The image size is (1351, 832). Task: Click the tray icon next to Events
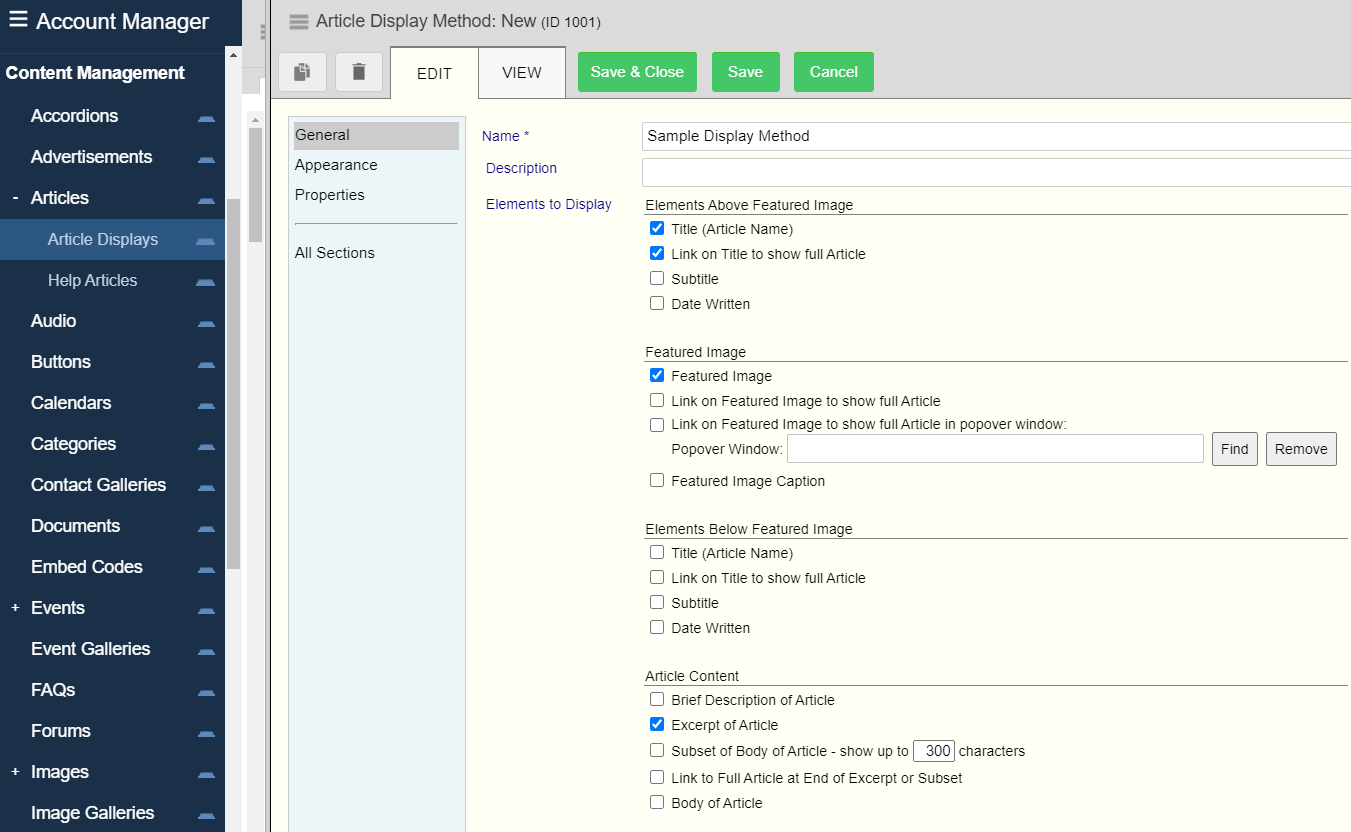(206, 609)
